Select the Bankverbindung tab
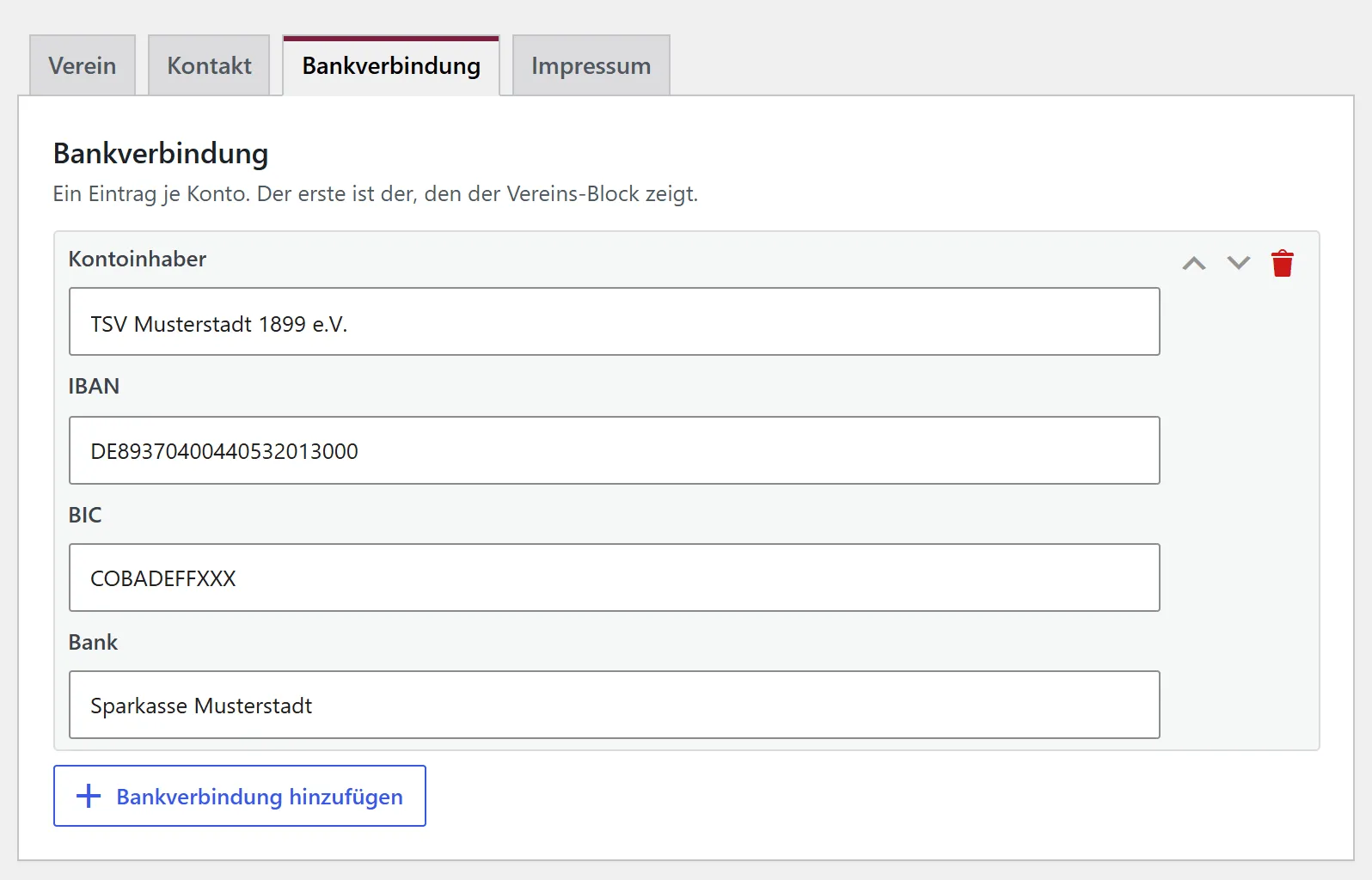 point(391,65)
